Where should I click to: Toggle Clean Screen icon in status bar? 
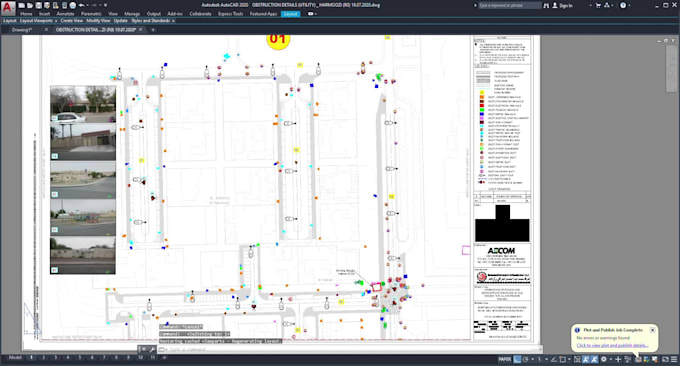[x=665, y=359]
